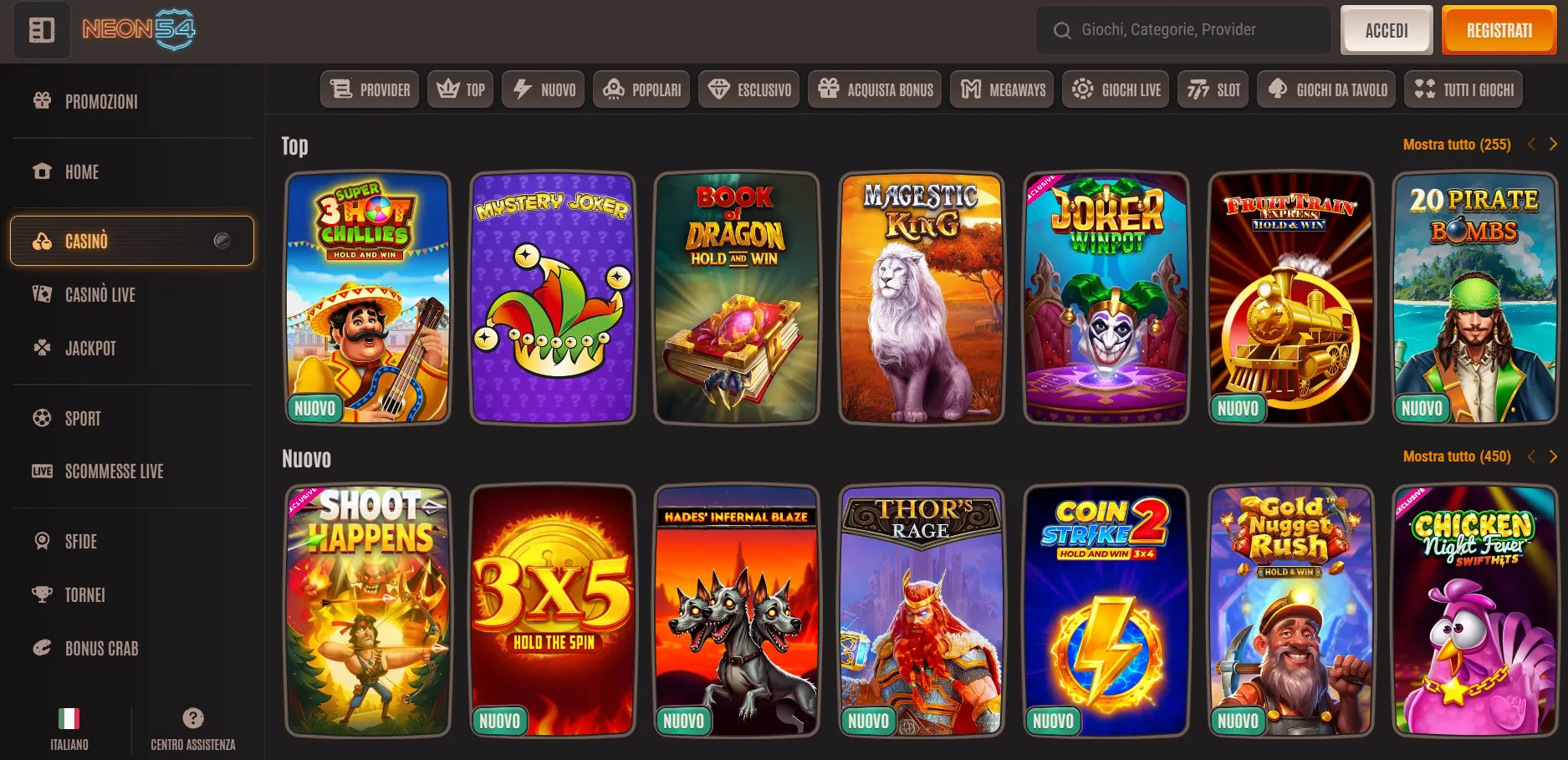
Task: Advance the Top carousel with the right chevron
Action: (1553, 144)
